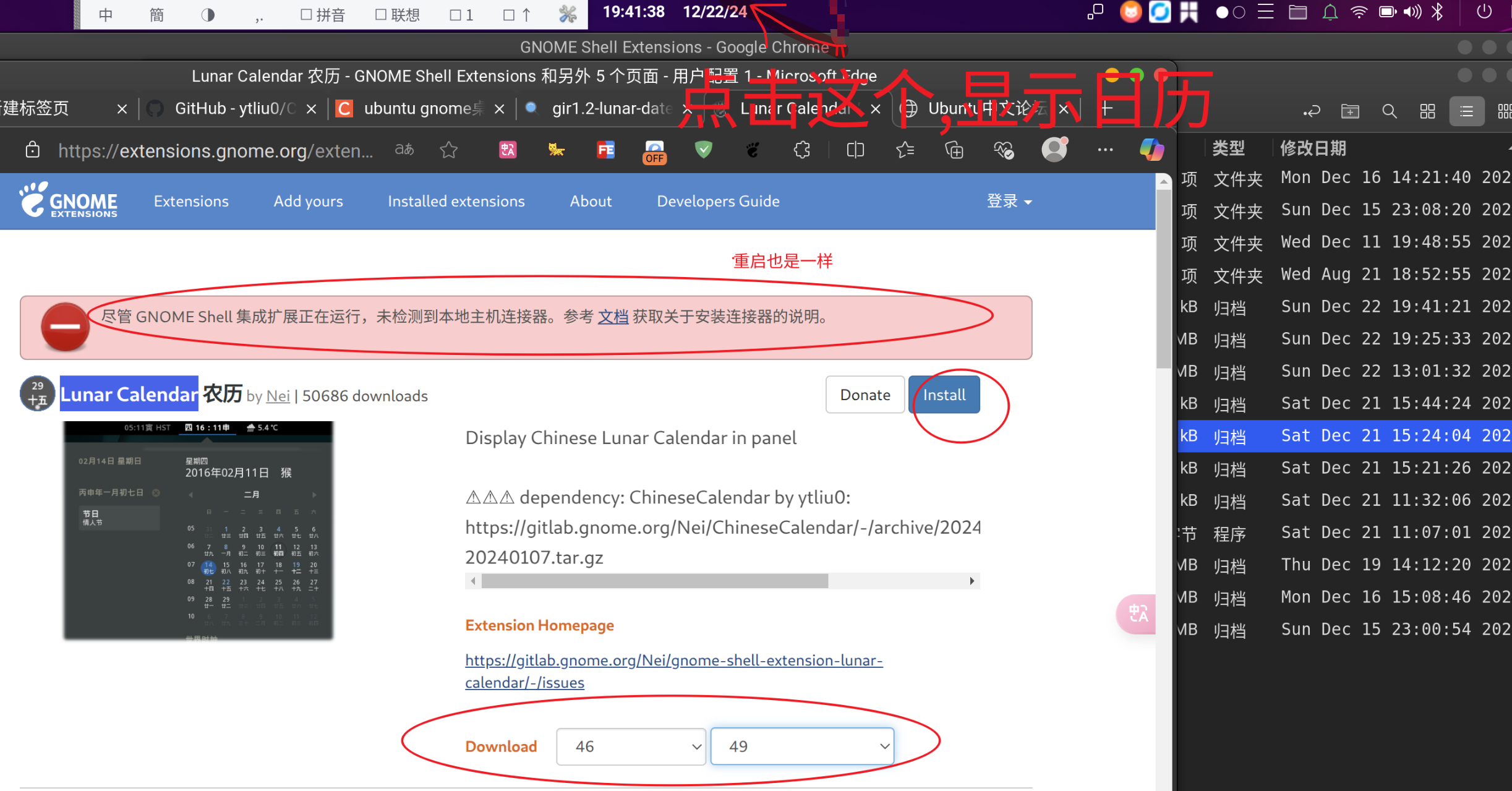Launch the Copilot icon in Edge
Image resolution: width=1512 pixels, height=791 pixels.
1152,150
